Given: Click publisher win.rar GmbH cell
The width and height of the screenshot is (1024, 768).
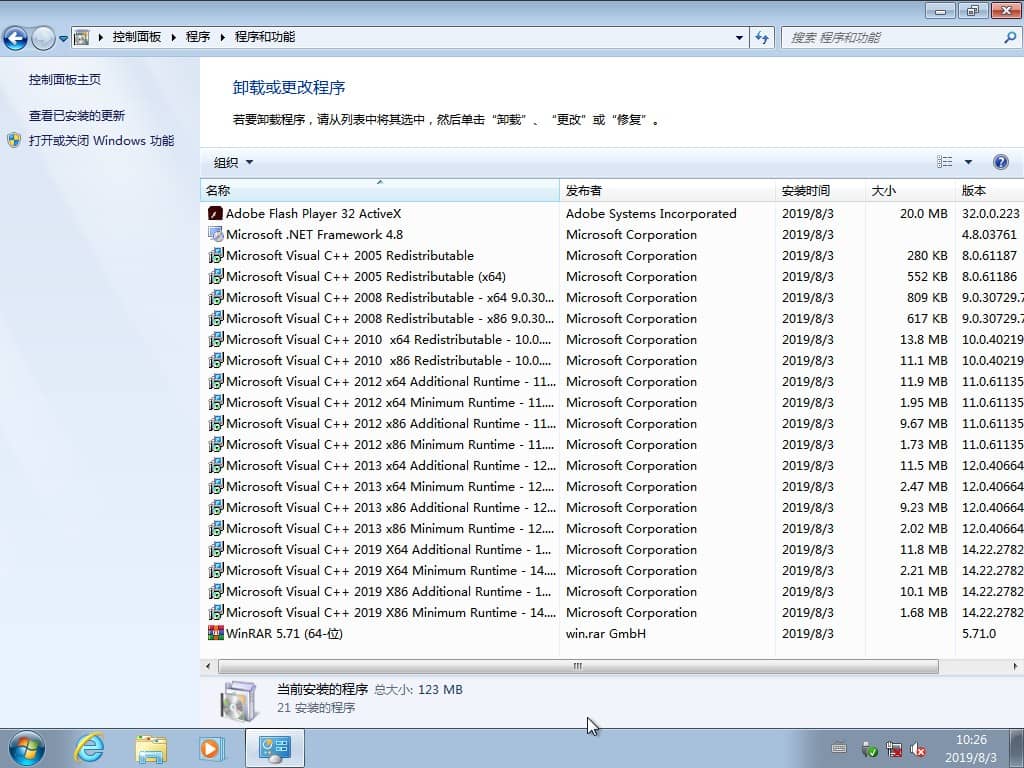Looking at the screenshot, I should (x=605, y=633).
